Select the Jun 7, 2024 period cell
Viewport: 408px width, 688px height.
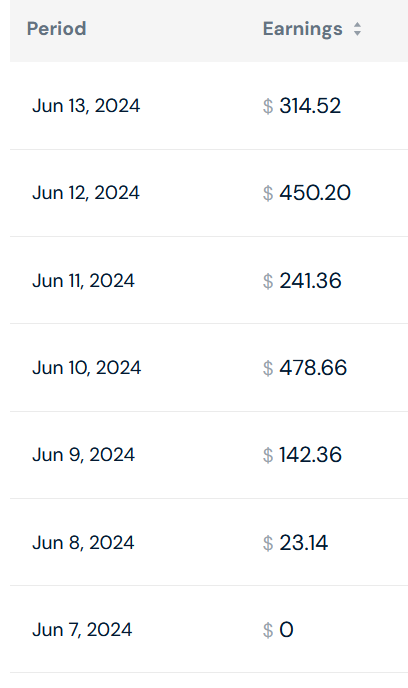82,630
